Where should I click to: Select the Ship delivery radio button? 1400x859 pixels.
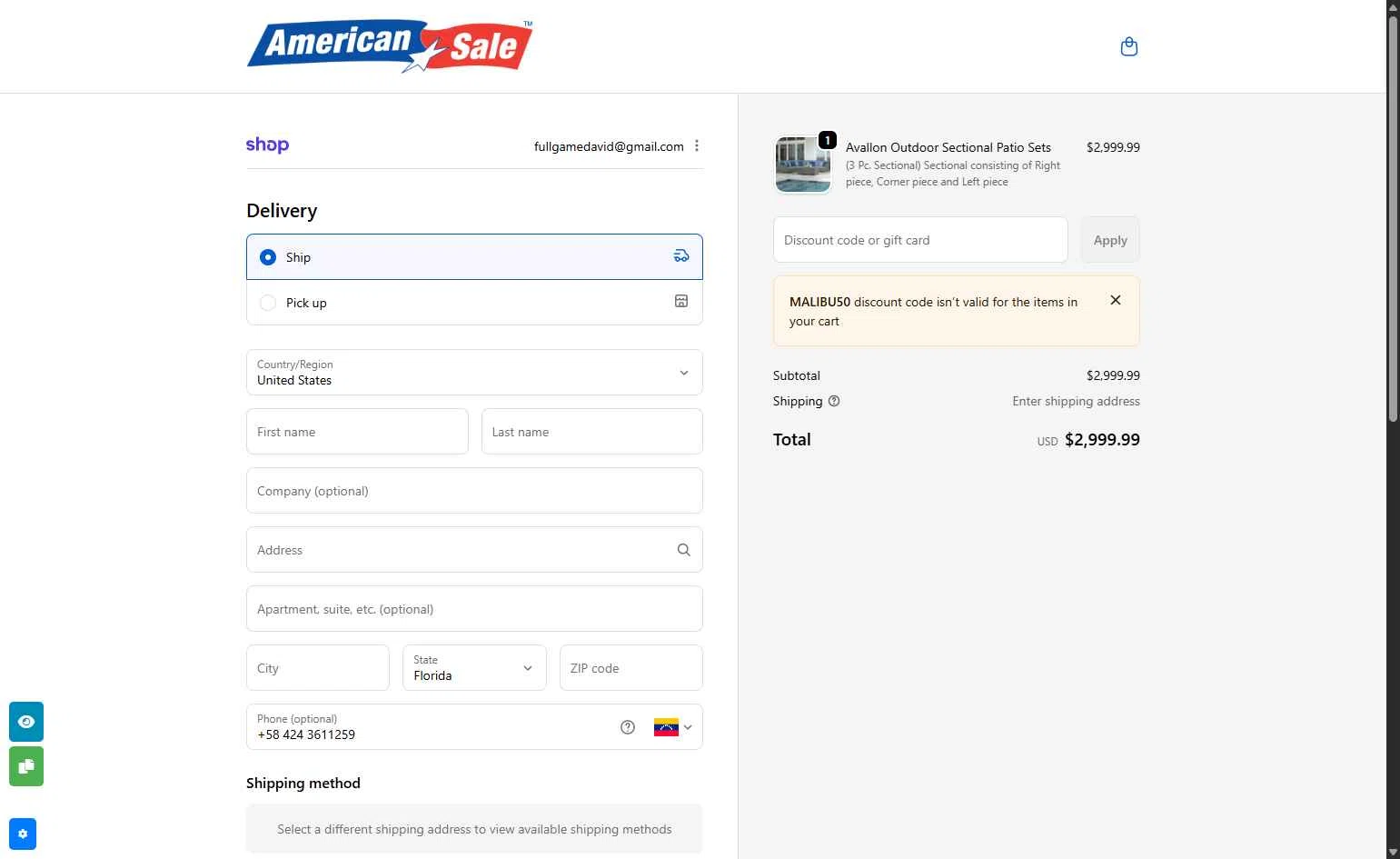click(x=268, y=257)
